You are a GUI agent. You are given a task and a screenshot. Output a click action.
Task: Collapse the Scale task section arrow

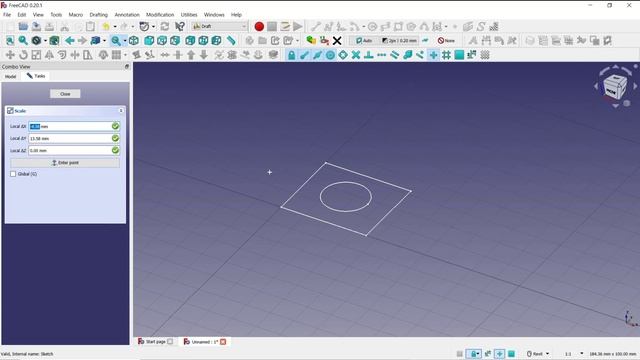pyautogui.click(x=121, y=111)
